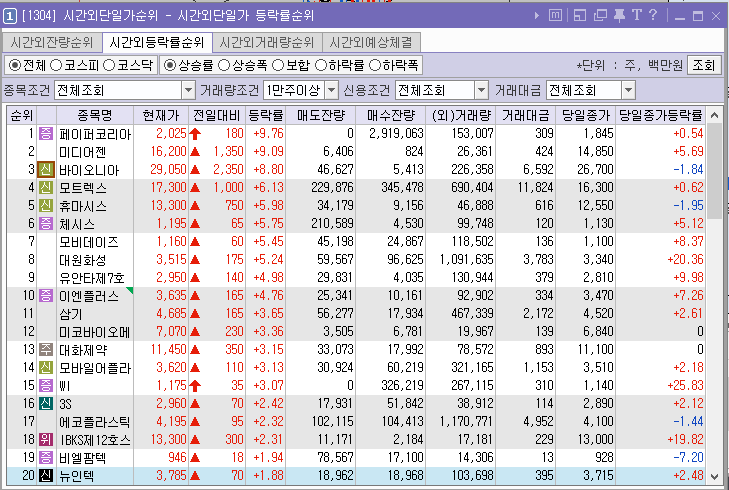This screenshot has height=490, width=729.
Task: Click the small play arrow icon in title bar
Action: click(x=537, y=16)
